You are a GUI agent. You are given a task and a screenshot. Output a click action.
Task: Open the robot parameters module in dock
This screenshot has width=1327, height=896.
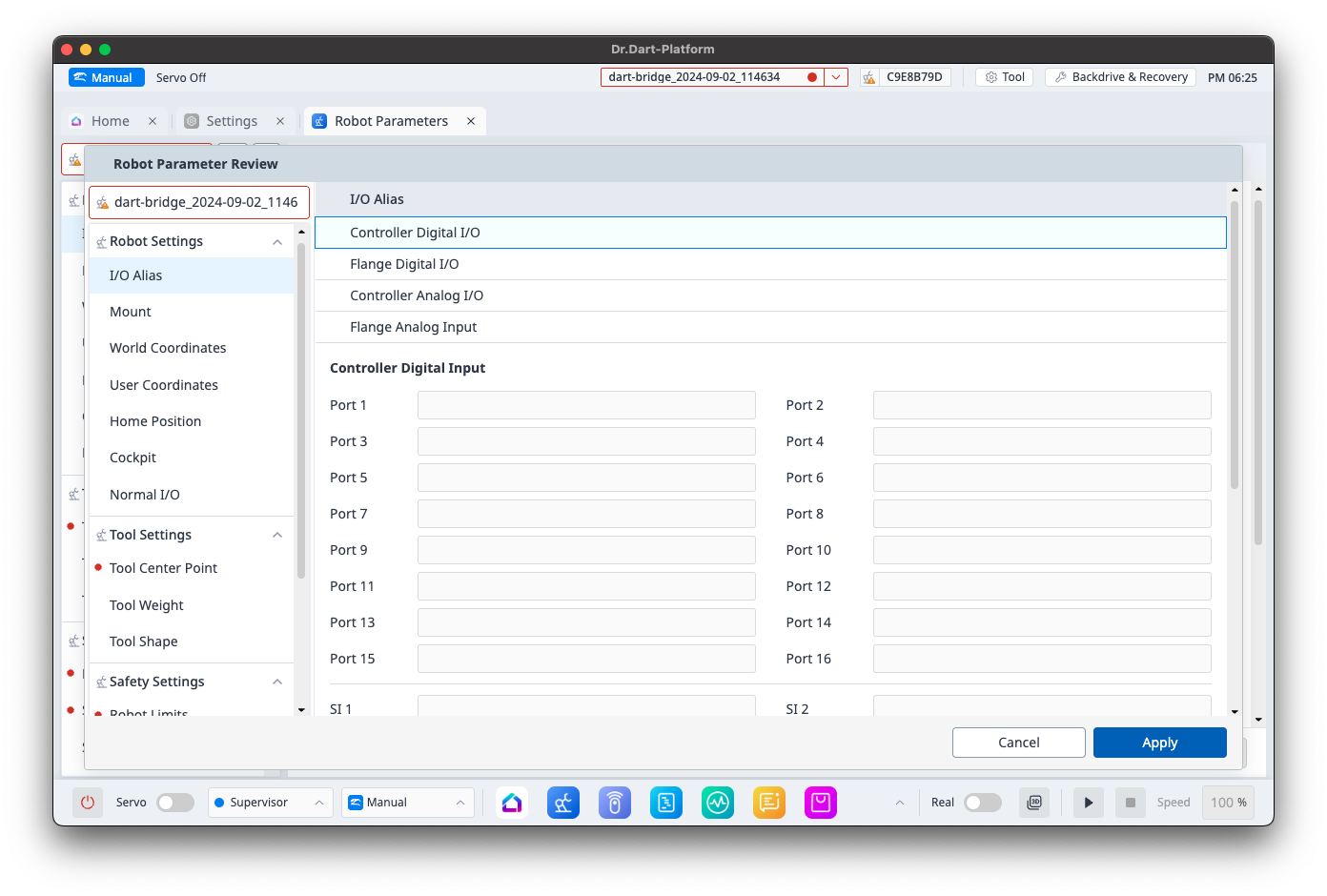tap(563, 803)
